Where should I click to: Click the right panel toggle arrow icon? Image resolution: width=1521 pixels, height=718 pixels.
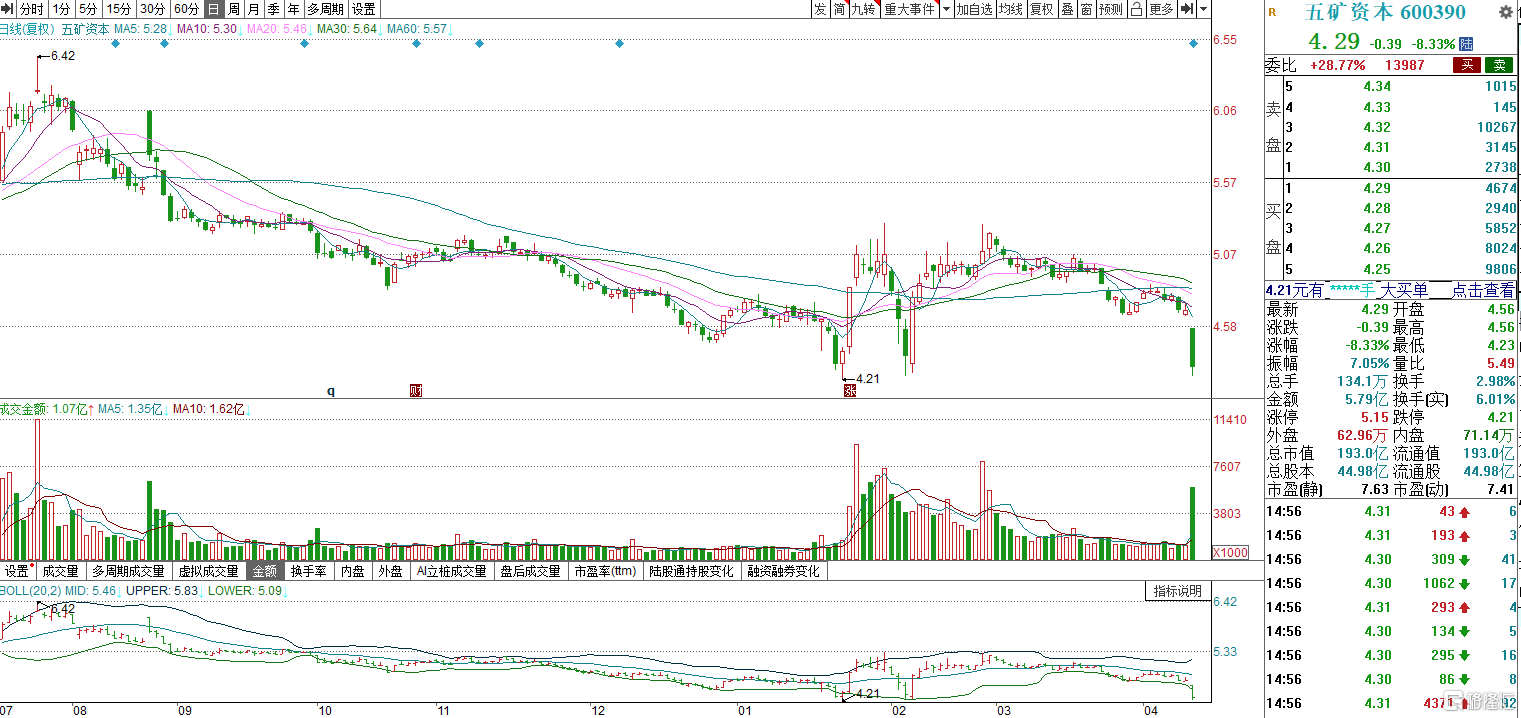click(1187, 9)
